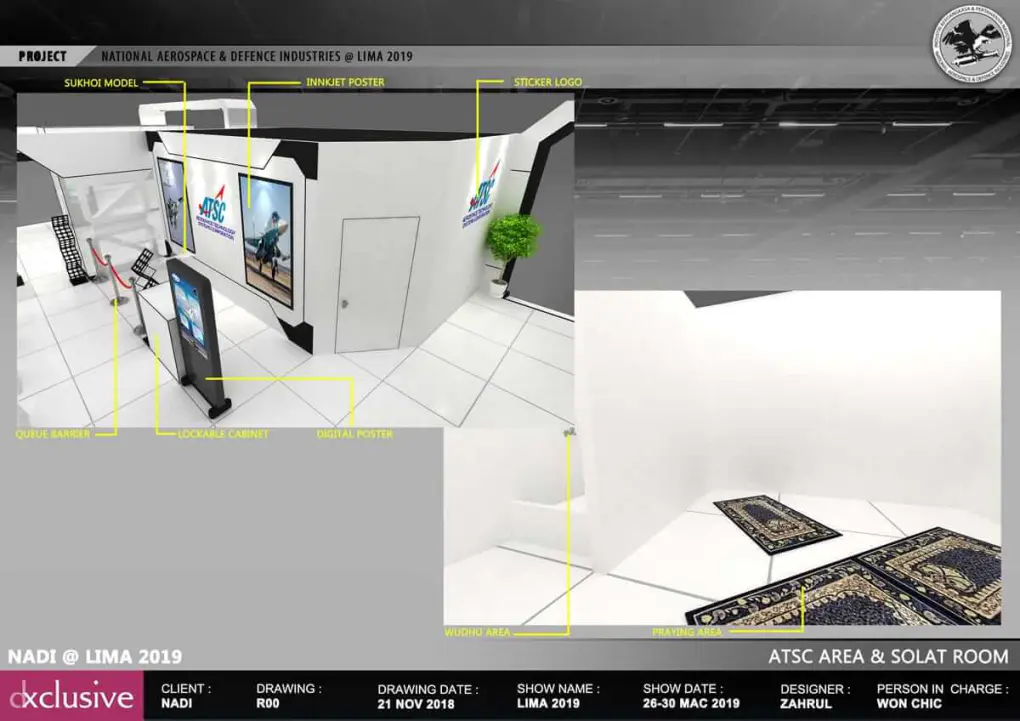Select the white door on the booth

375,283
